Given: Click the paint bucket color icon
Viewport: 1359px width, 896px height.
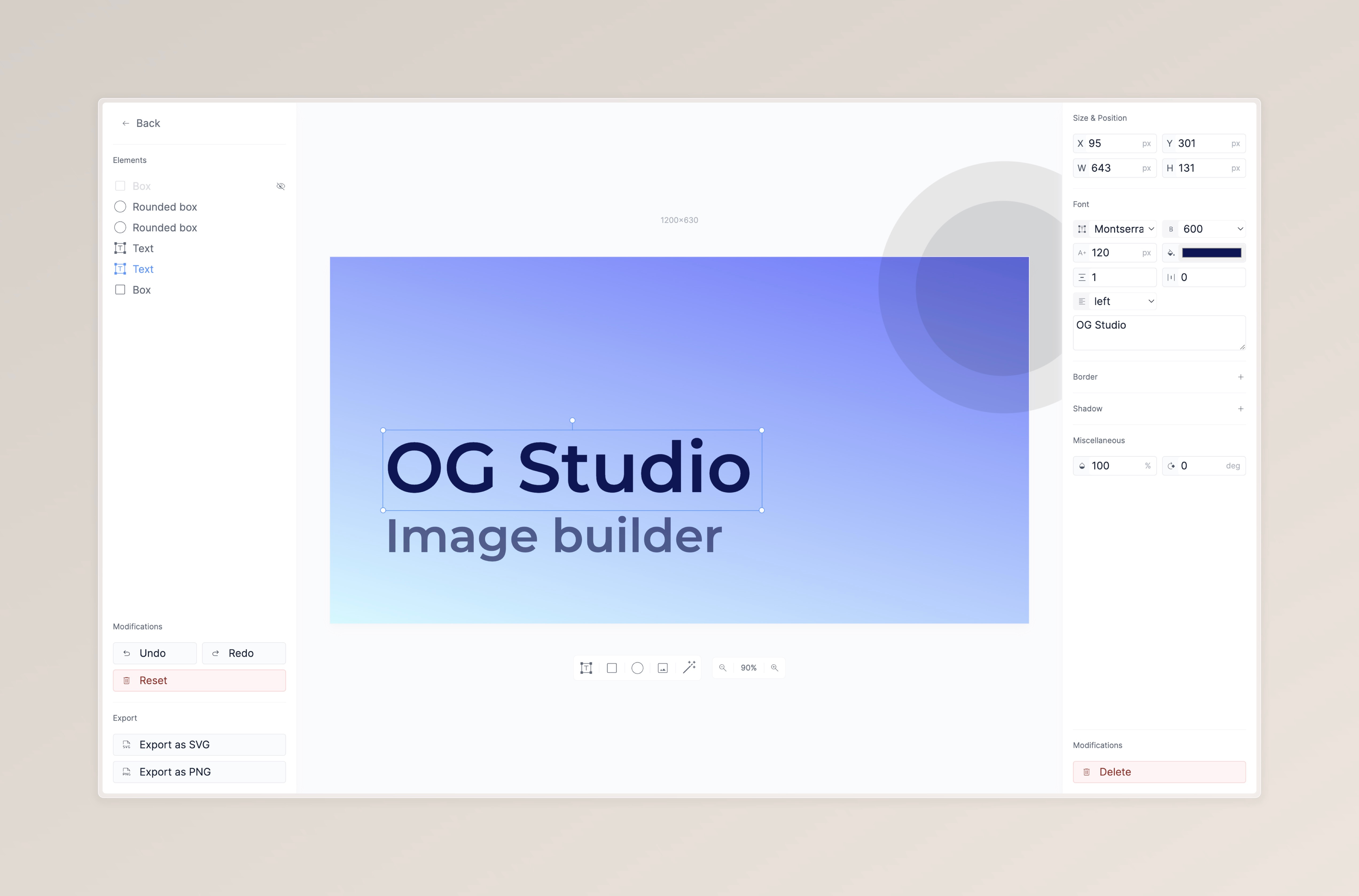Looking at the screenshot, I should pyautogui.click(x=1170, y=252).
